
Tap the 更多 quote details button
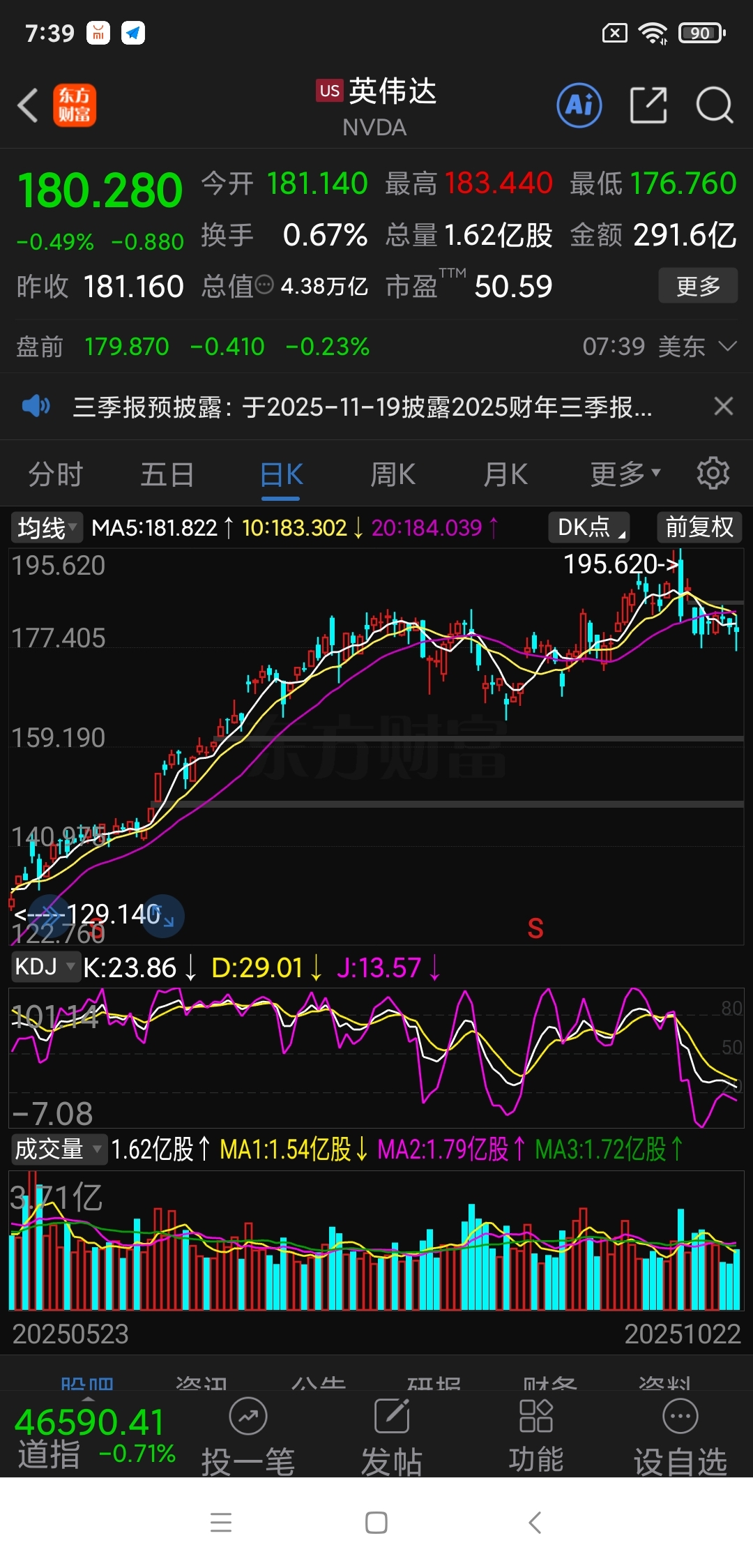(x=698, y=285)
